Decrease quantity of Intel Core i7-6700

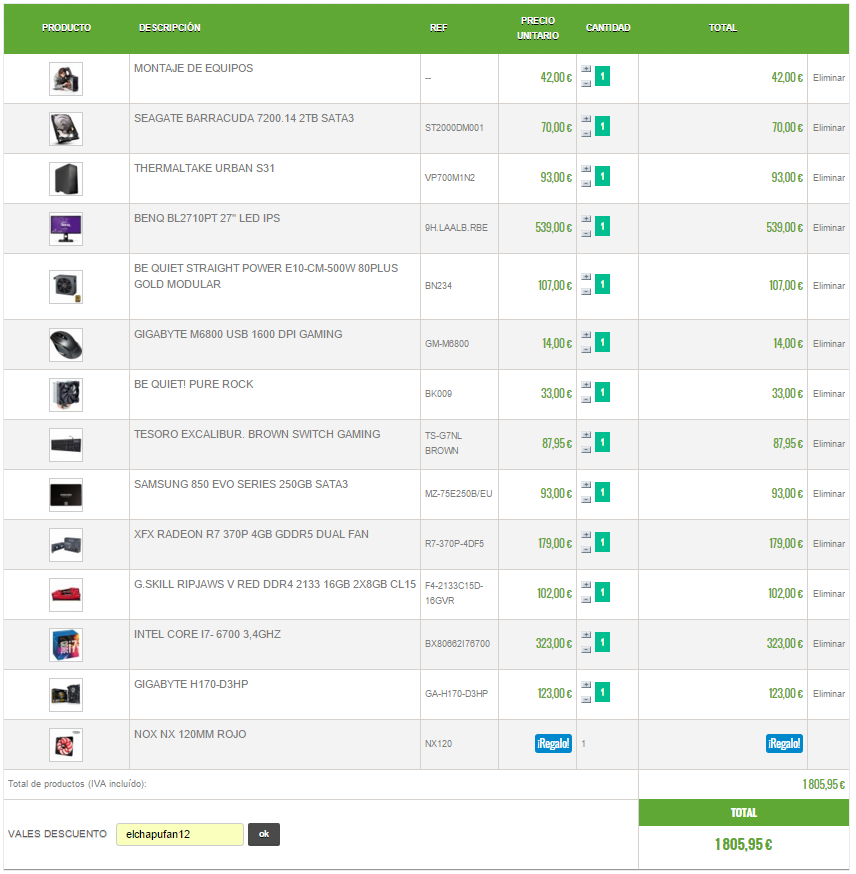coord(586,649)
